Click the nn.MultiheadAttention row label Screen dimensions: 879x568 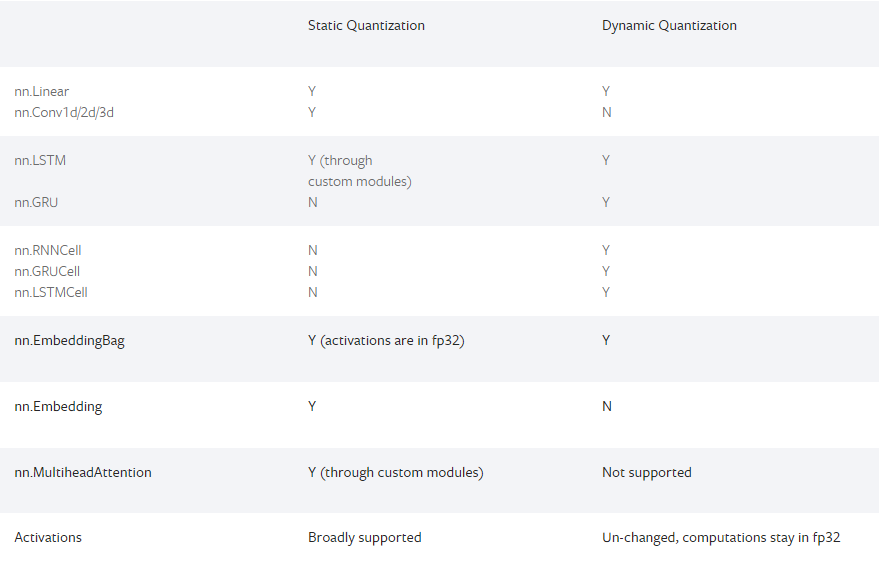[83, 473]
